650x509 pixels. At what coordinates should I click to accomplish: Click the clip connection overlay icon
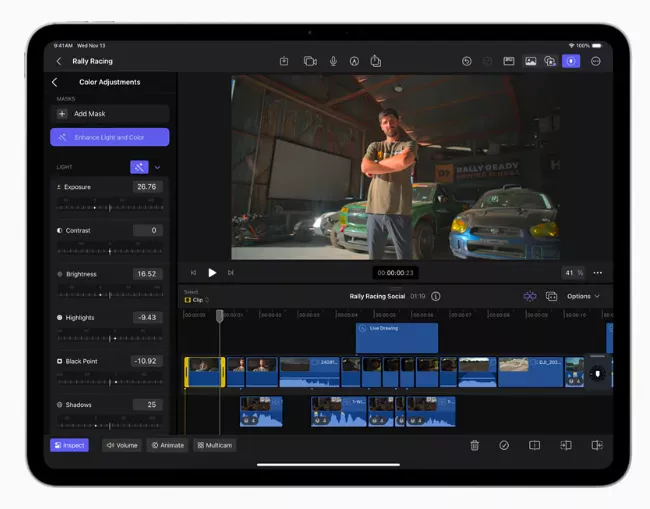click(x=551, y=296)
